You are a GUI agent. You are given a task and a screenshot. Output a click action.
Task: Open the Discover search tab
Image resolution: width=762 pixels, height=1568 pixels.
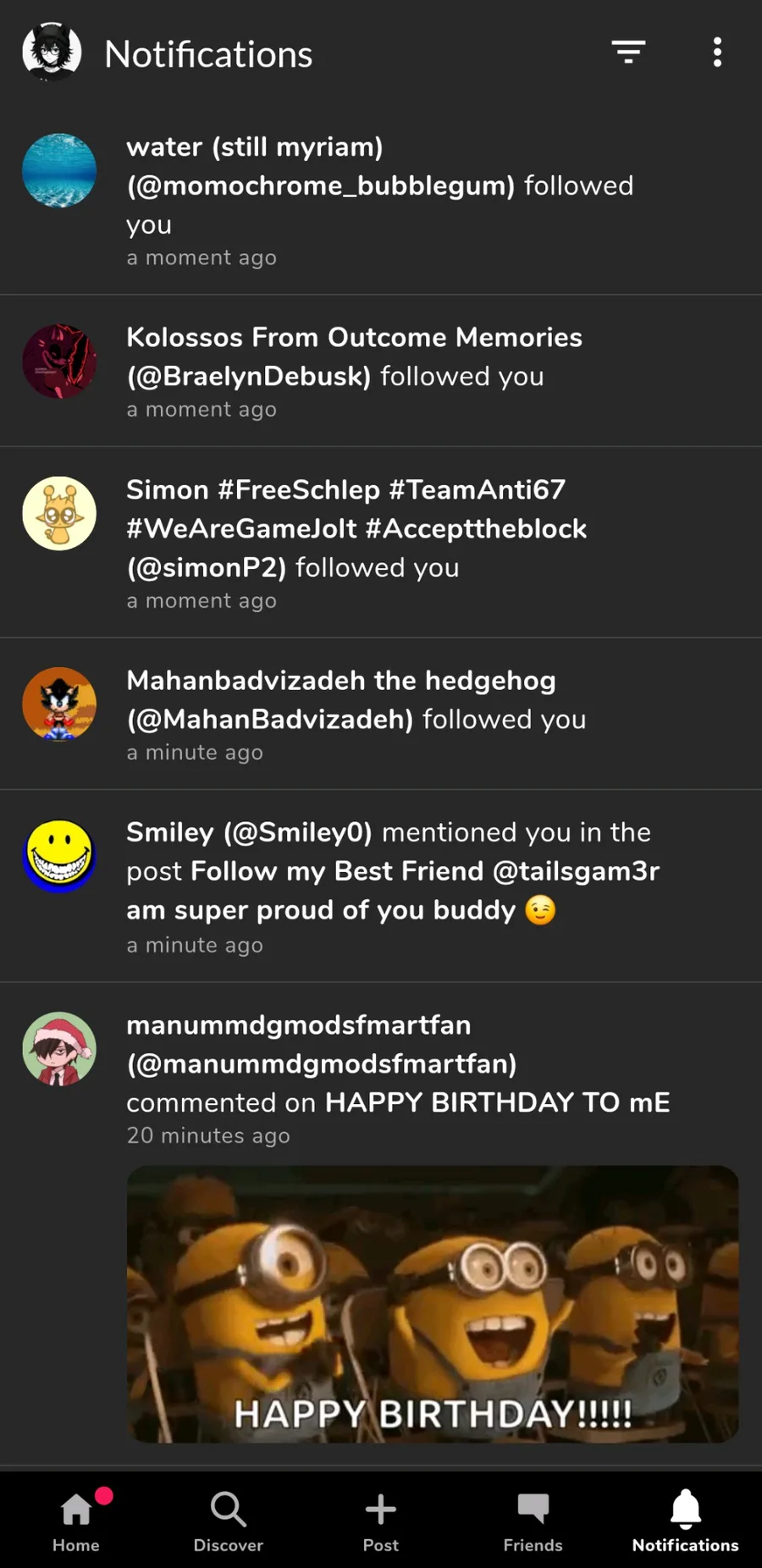click(229, 1521)
